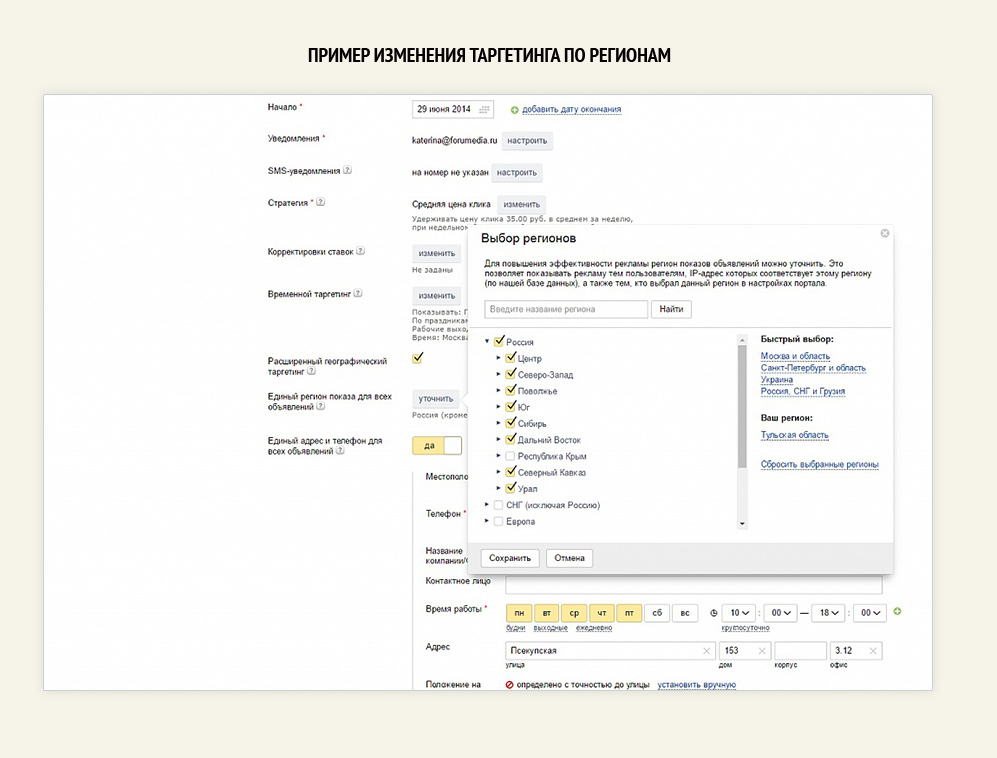Viewport: 997px width, 758px height.
Task: Expand the СНГ (исключая Россию) node
Action: 487,505
